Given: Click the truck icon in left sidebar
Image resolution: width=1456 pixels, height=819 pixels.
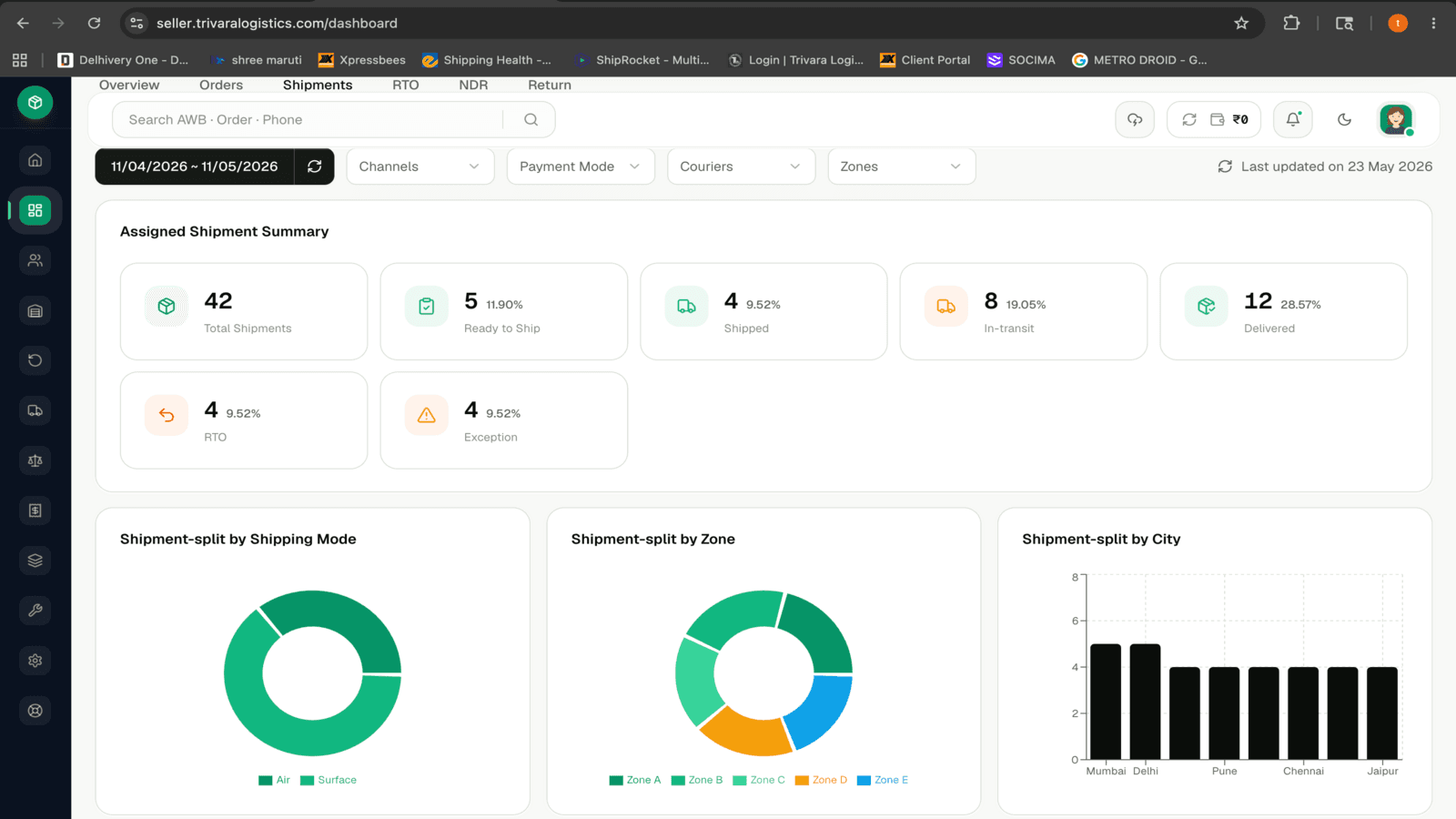Looking at the screenshot, I should click(35, 410).
